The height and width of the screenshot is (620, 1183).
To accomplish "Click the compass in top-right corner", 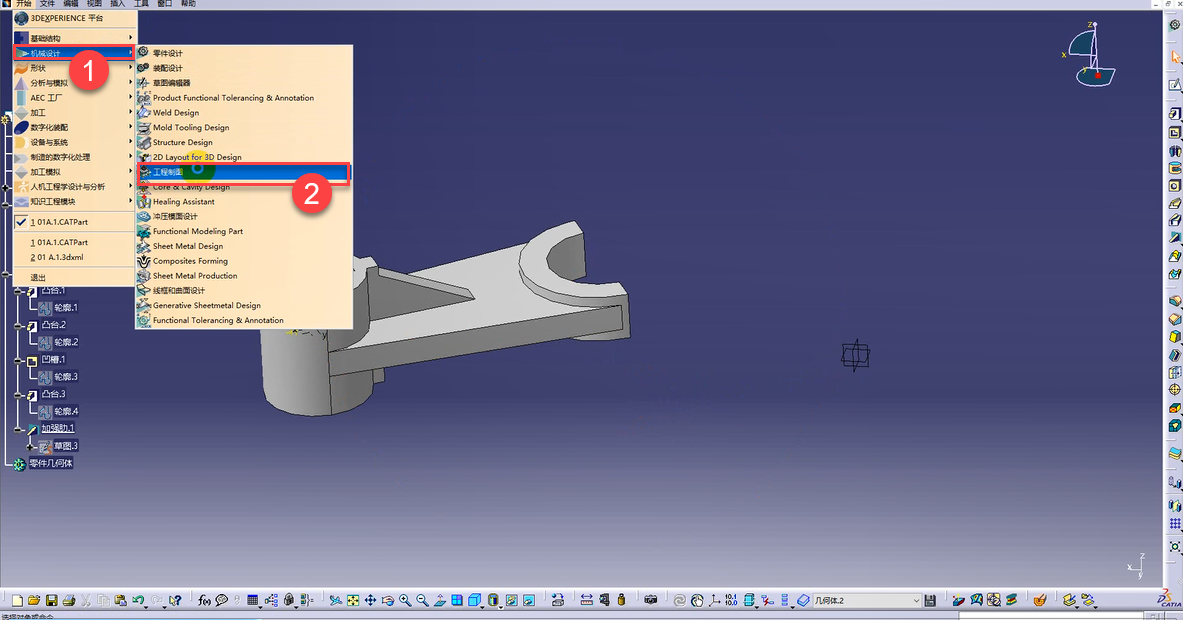I will point(1092,55).
